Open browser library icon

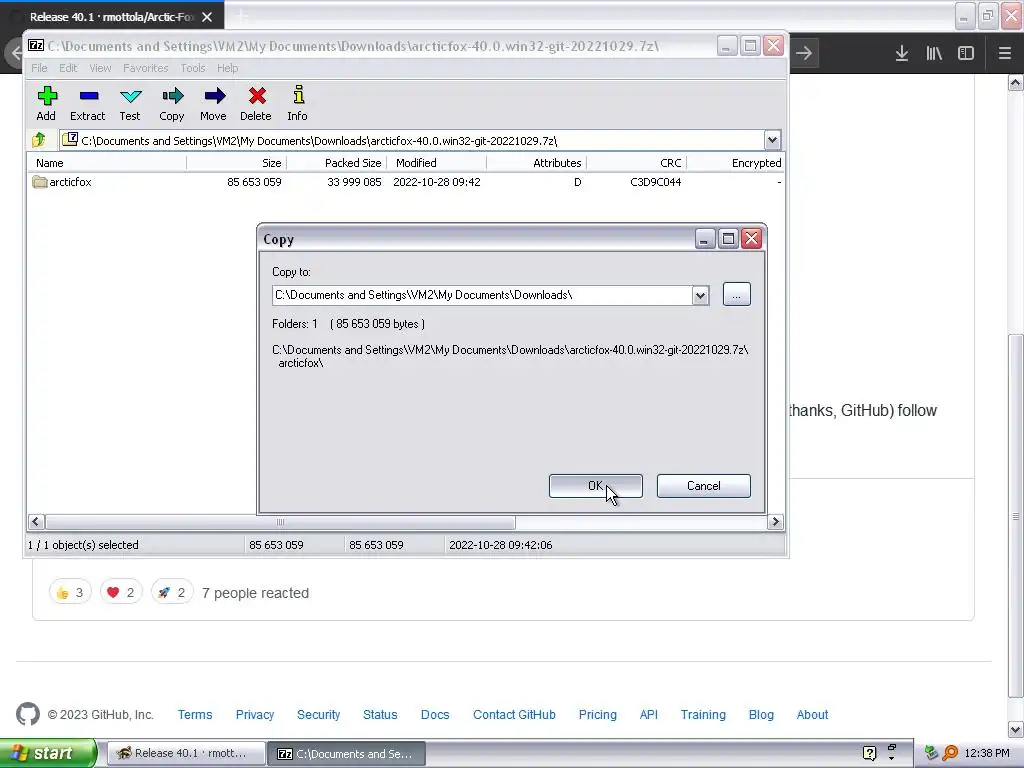click(934, 53)
